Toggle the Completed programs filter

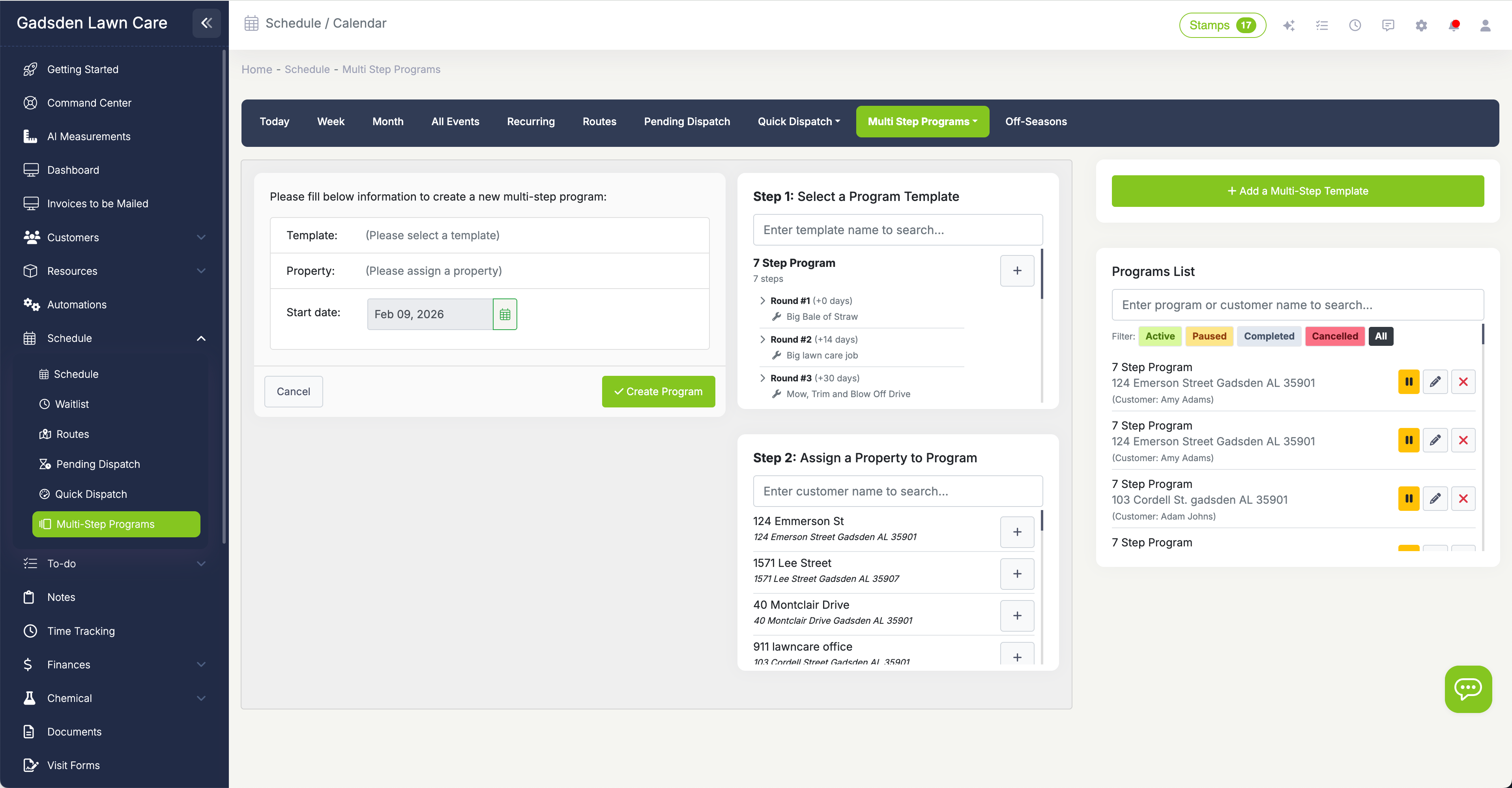(x=1269, y=336)
